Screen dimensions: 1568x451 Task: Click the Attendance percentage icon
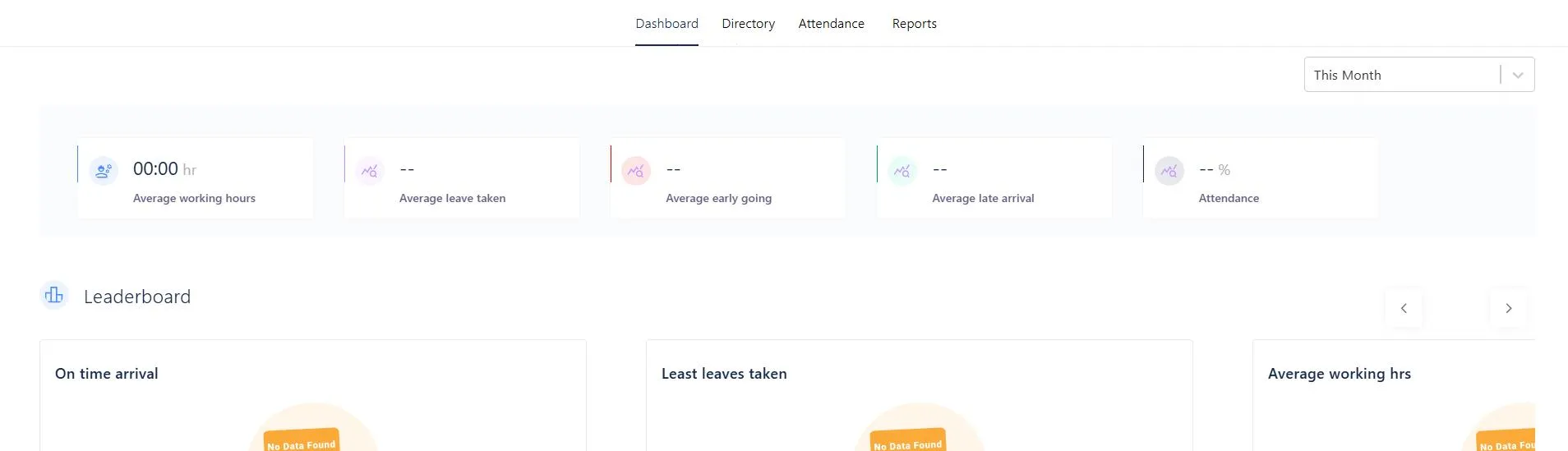(x=1169, y=171)
